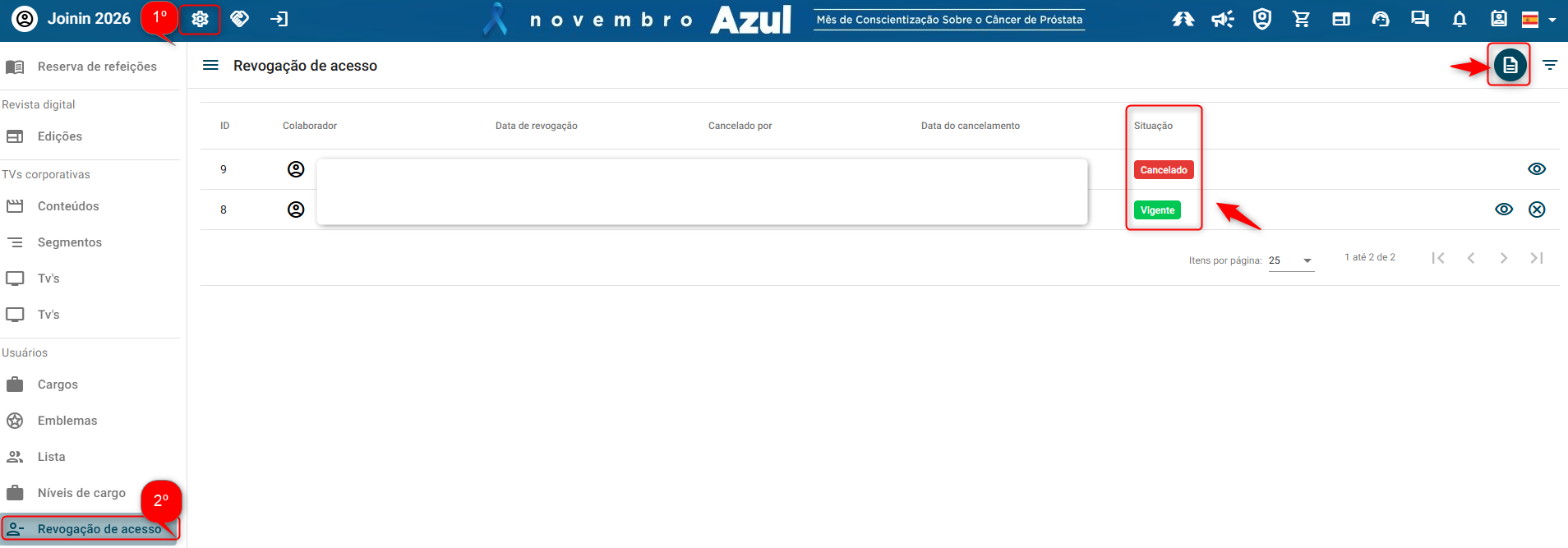Image resolution: width=1568 pixels, height=548 pixels.
Task: Click the round document report button
Action: click(1510, 65)
